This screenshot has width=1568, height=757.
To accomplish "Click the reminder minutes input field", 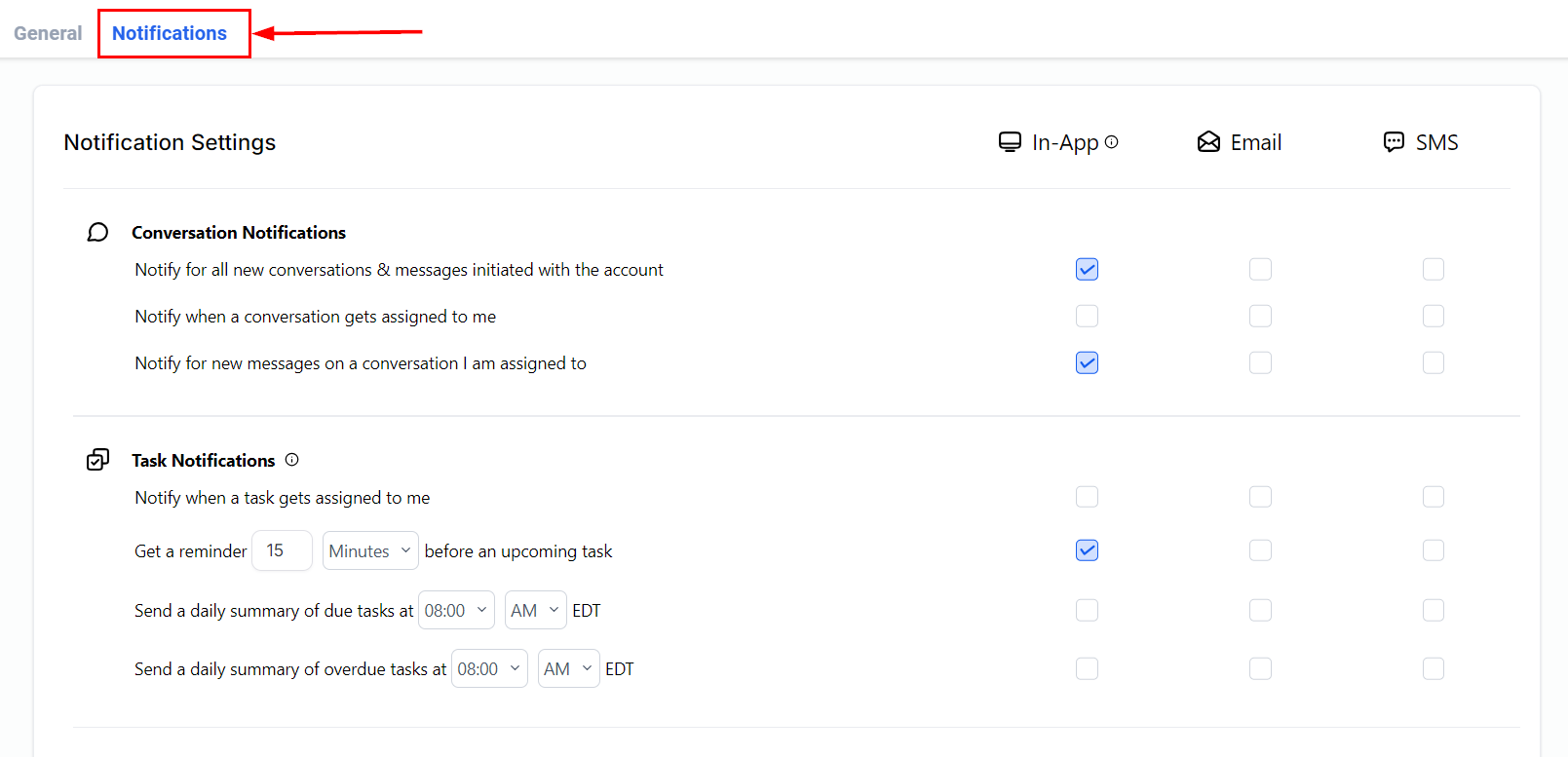I will [282, 550].
